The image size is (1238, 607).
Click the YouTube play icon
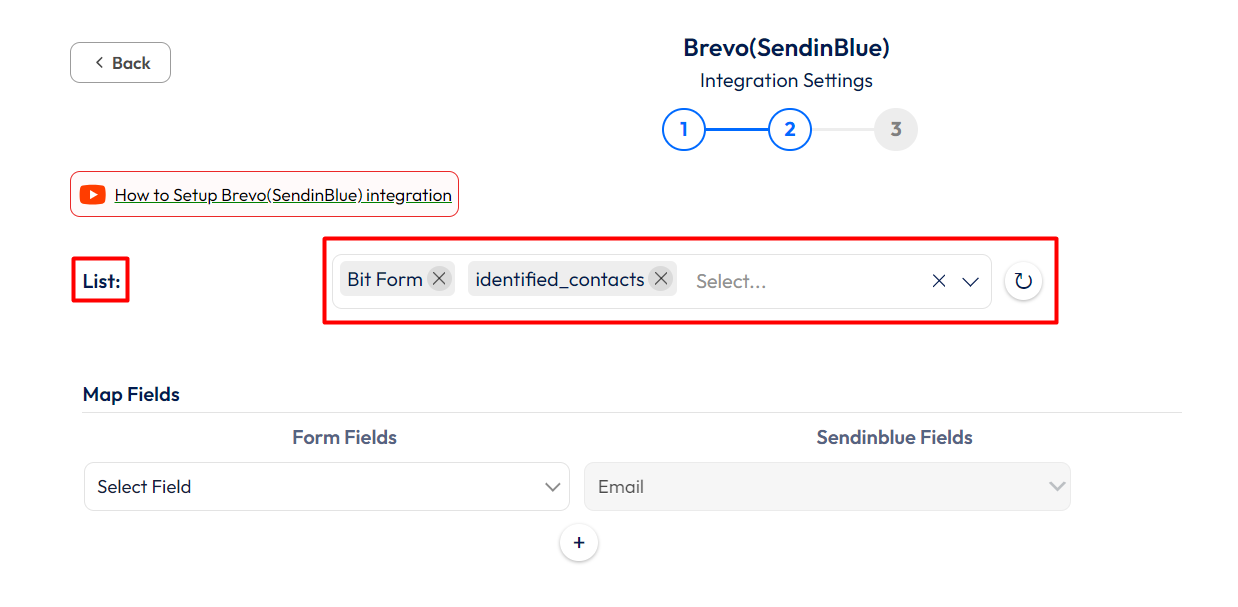coord(93,195)
